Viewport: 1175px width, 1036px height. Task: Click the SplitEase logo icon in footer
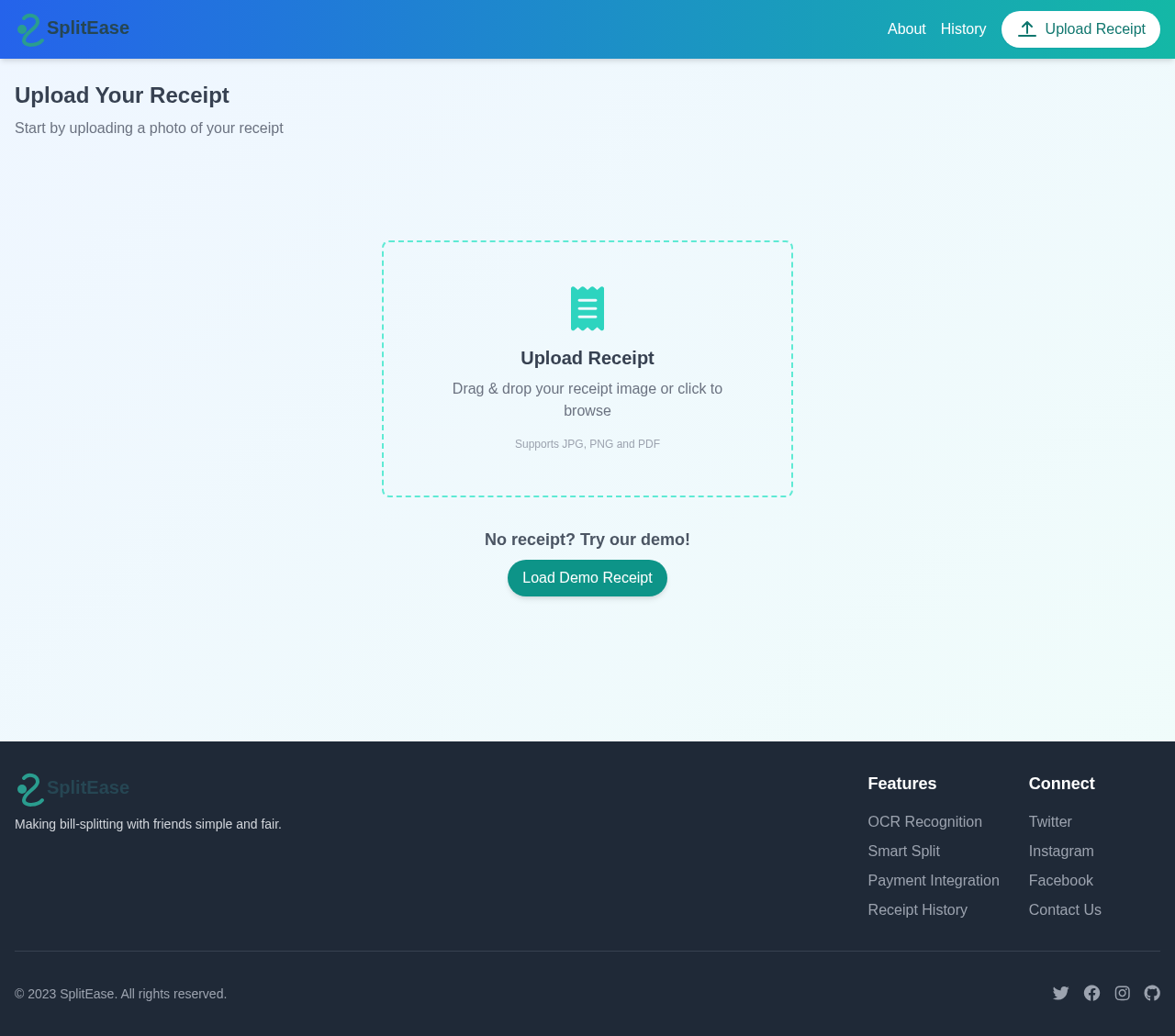click(29, 789)
